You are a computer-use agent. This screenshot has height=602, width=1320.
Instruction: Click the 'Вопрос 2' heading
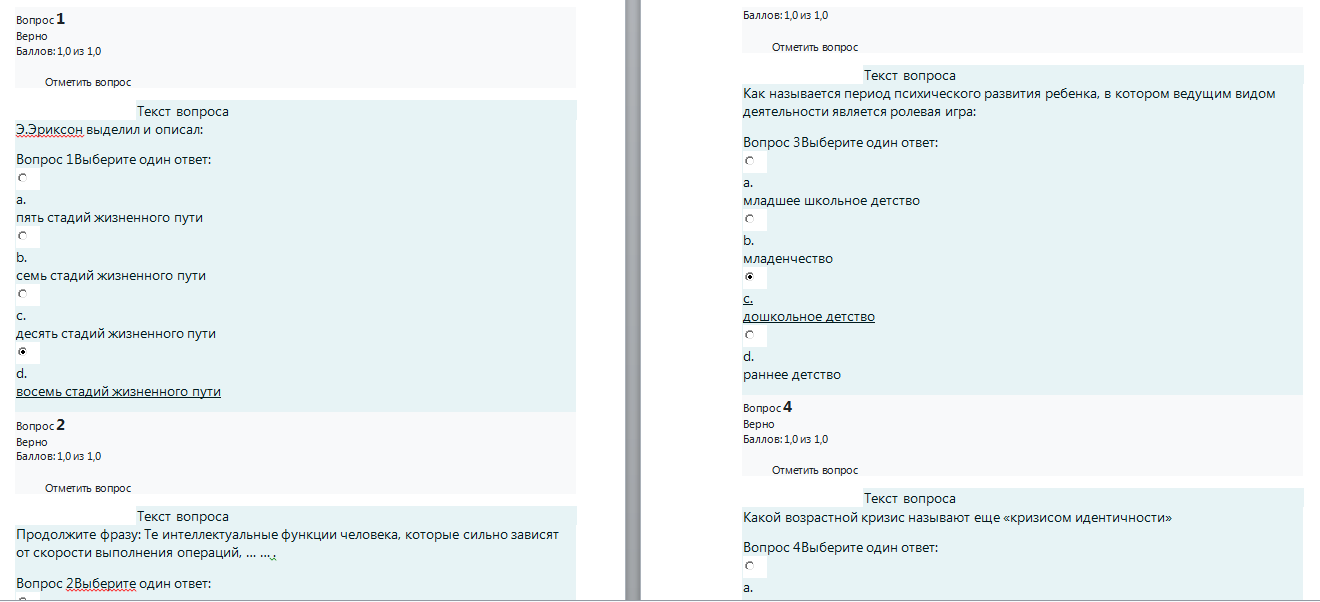coord(41,425)
